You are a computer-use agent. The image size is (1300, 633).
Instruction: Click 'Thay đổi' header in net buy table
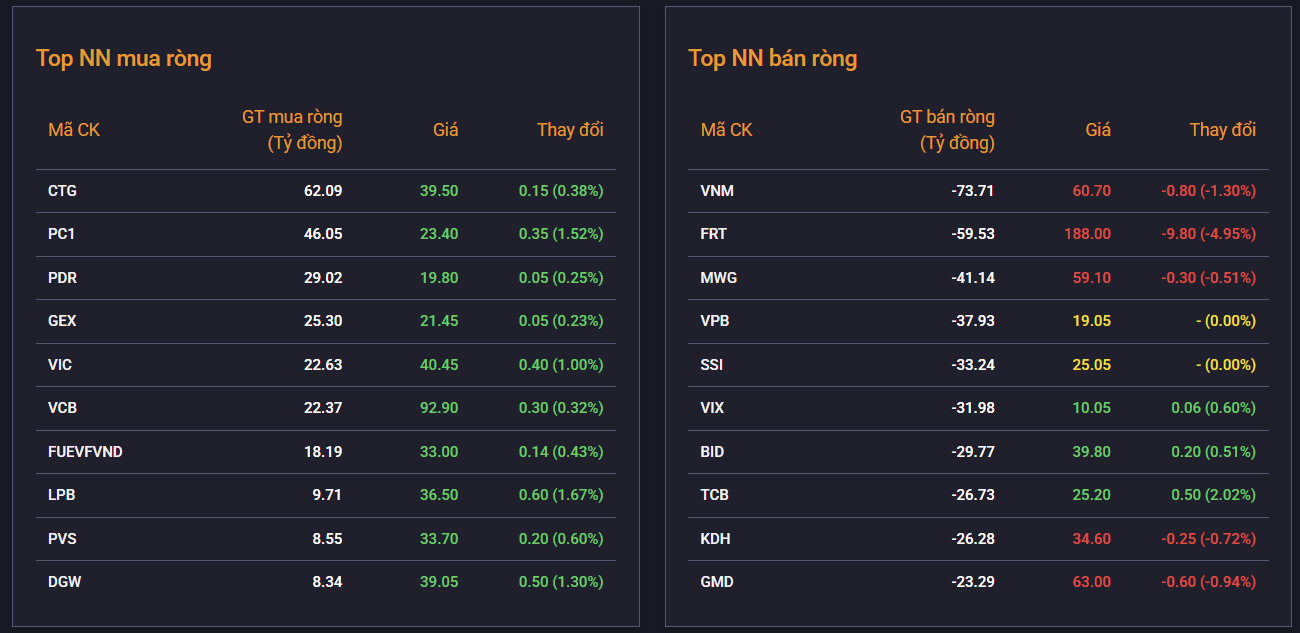(x=570, y=130)
